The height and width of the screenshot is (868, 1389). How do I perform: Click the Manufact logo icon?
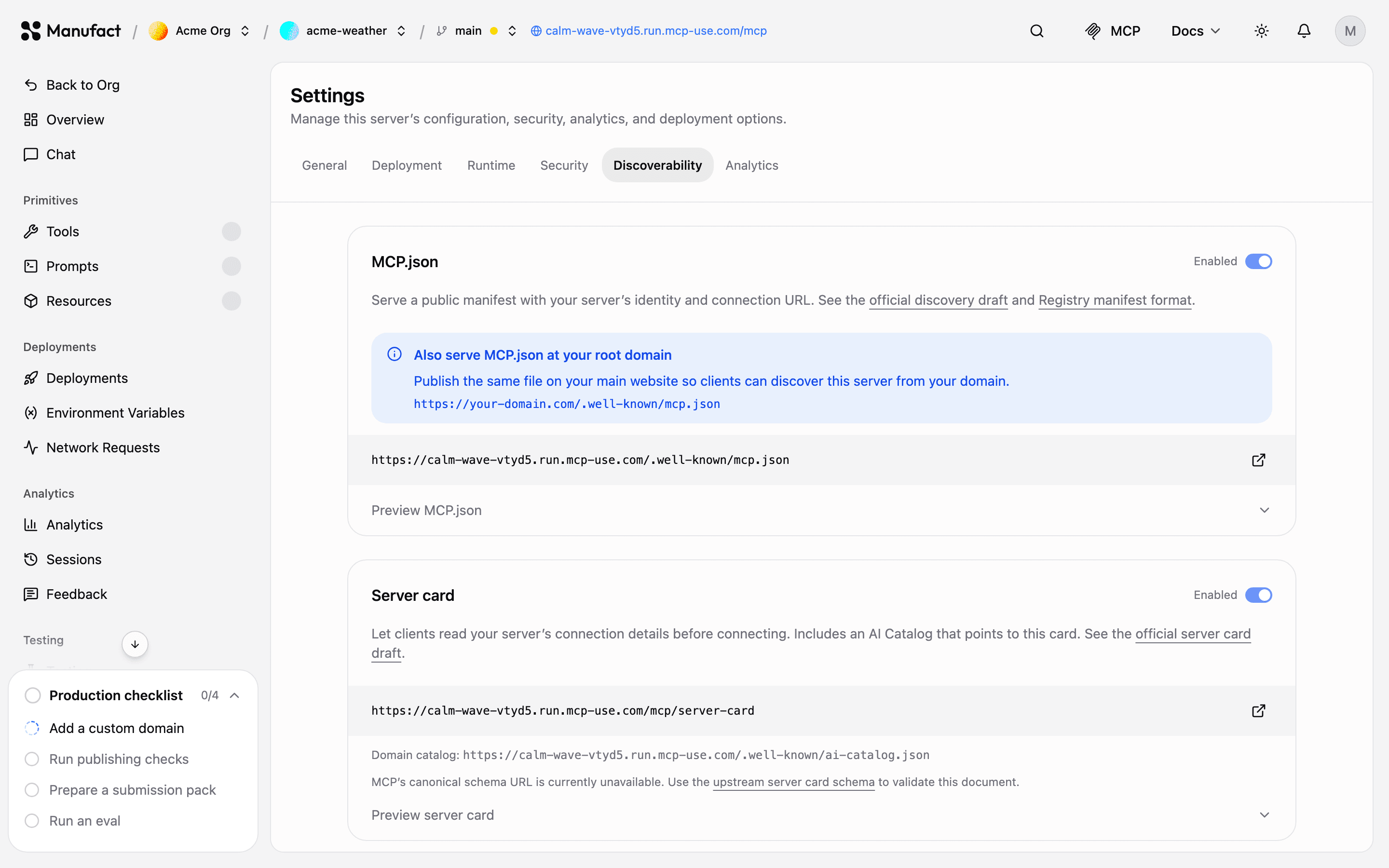[30, 31]
